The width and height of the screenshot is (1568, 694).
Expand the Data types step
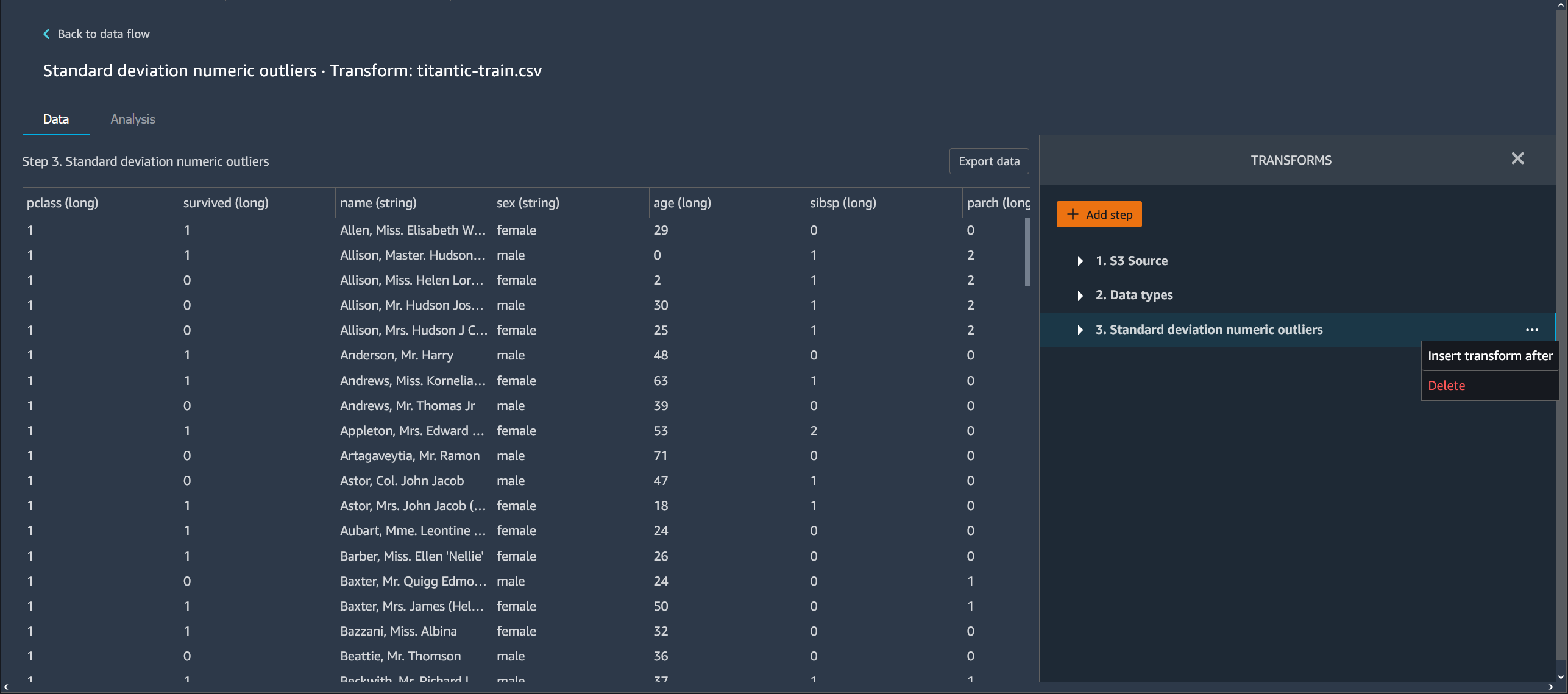click(1080, 294)
